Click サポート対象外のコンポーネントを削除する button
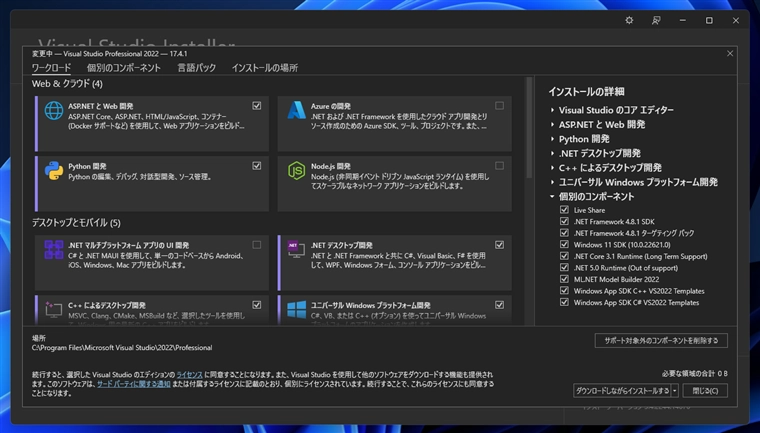Viewport: 760px width, 433px height. (x=661, y=340)
